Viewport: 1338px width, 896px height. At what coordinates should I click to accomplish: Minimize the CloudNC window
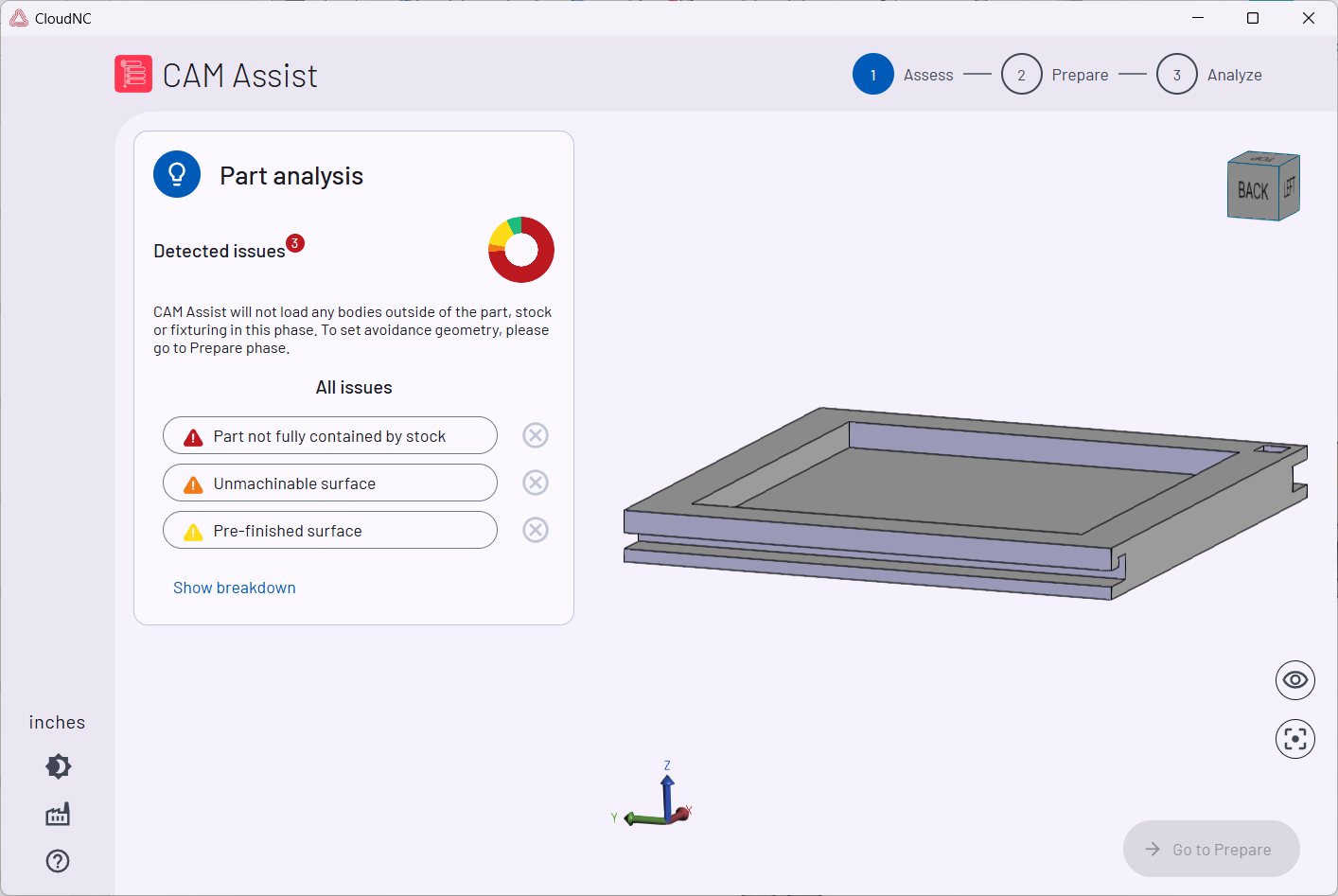click(1198, 18)
